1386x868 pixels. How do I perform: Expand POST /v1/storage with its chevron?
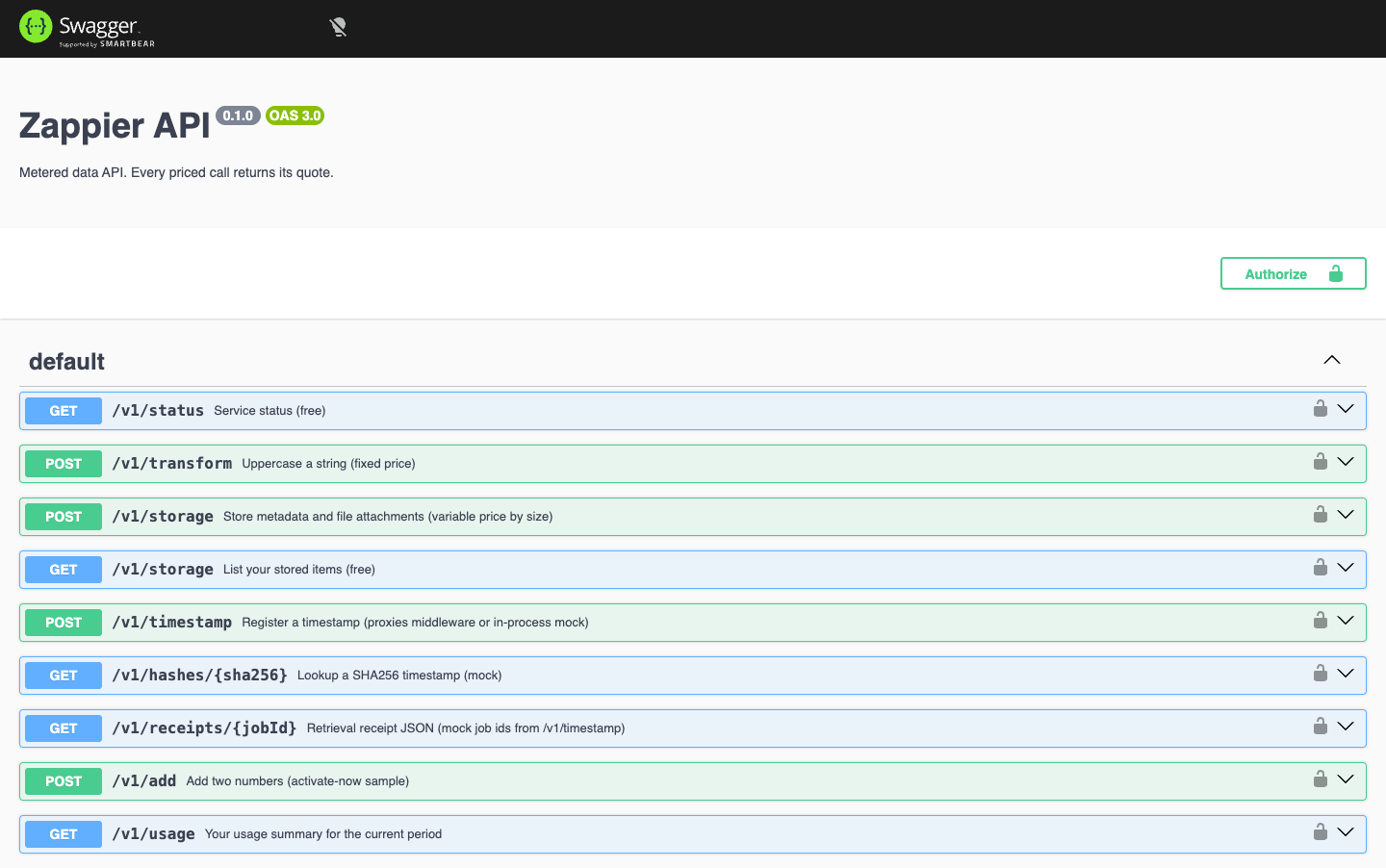pos(1346,515)
